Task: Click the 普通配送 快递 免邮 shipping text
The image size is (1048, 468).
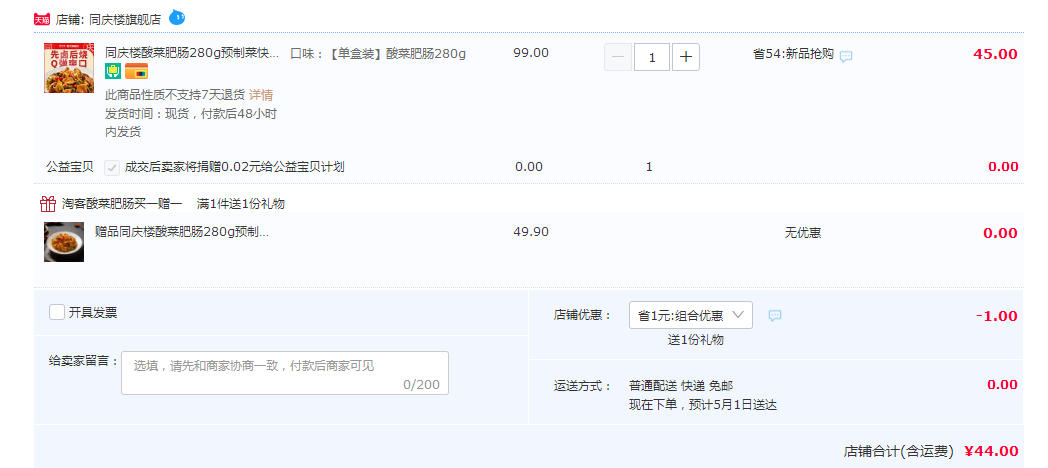Action: 681,386
